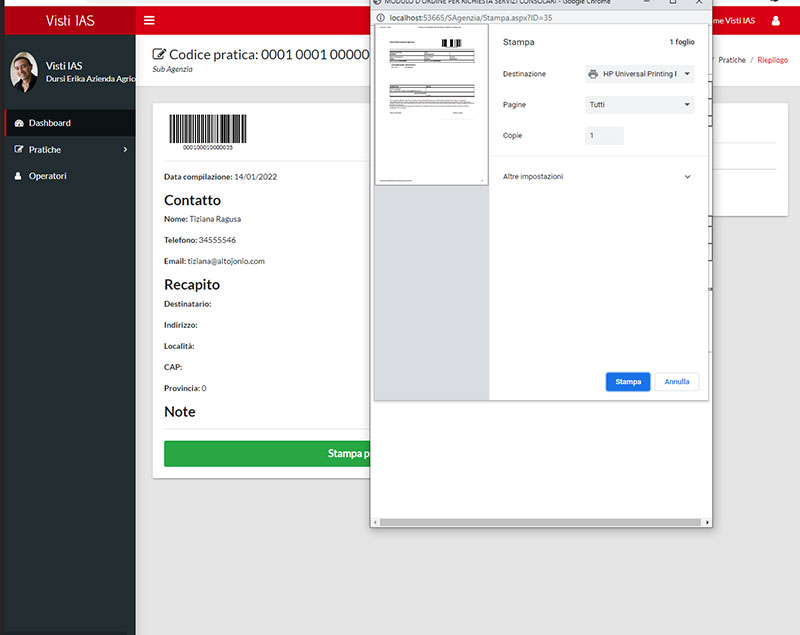Image resolution: width=800 pixels, height=635 pixels.
Task: Expand the Pratiche submenu chevron
Action: click(125, 149)
